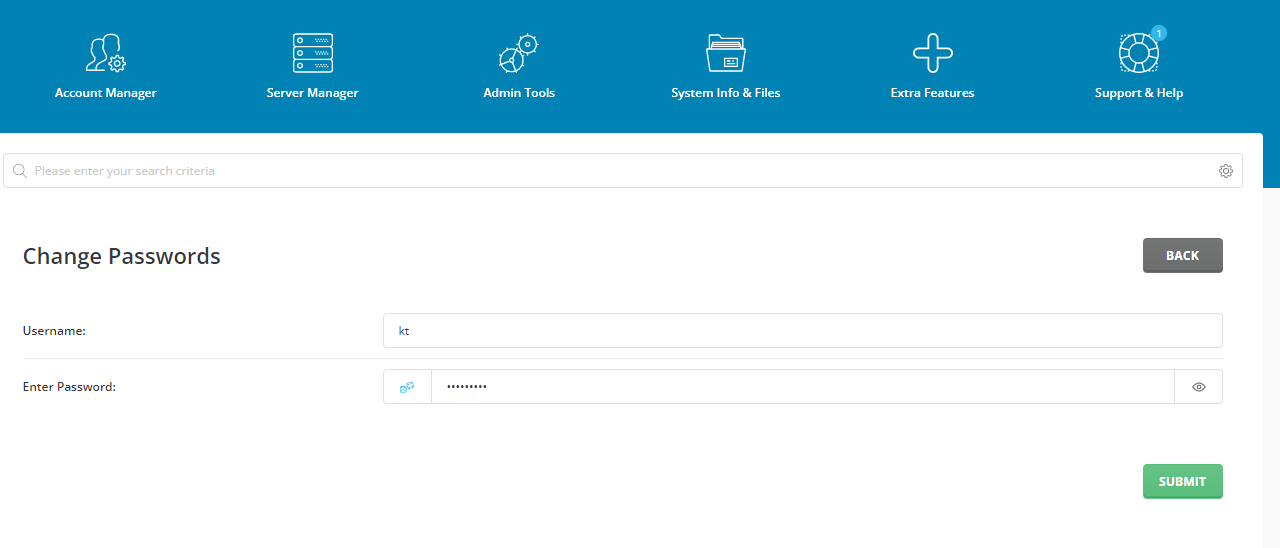Select the Account Manager menu label

click(105, 93)
